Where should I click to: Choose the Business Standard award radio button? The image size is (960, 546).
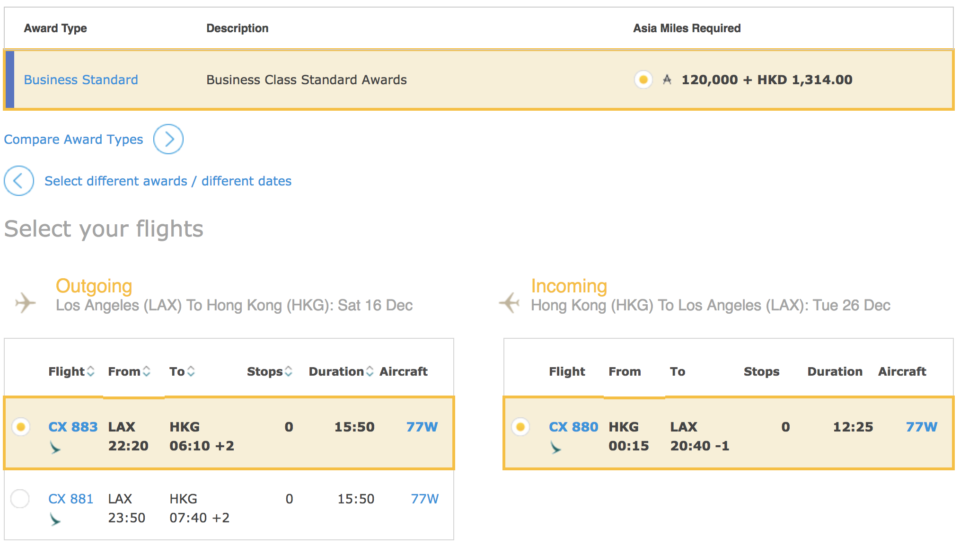643,80
